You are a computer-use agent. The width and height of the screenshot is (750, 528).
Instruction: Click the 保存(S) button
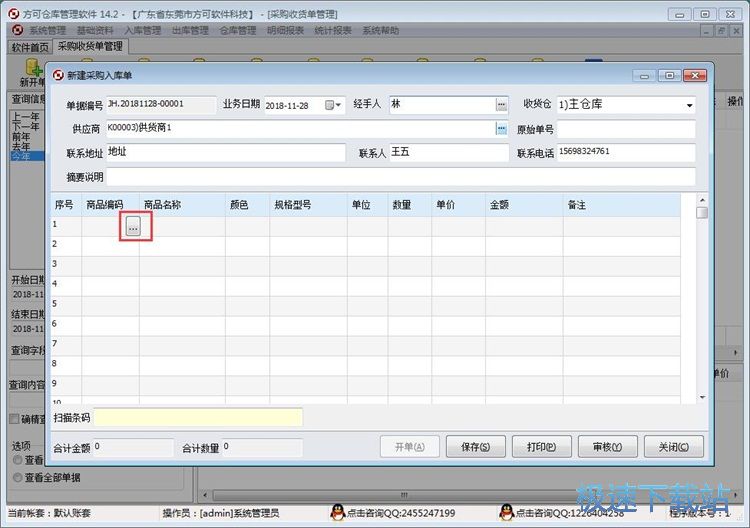(475, 447)
